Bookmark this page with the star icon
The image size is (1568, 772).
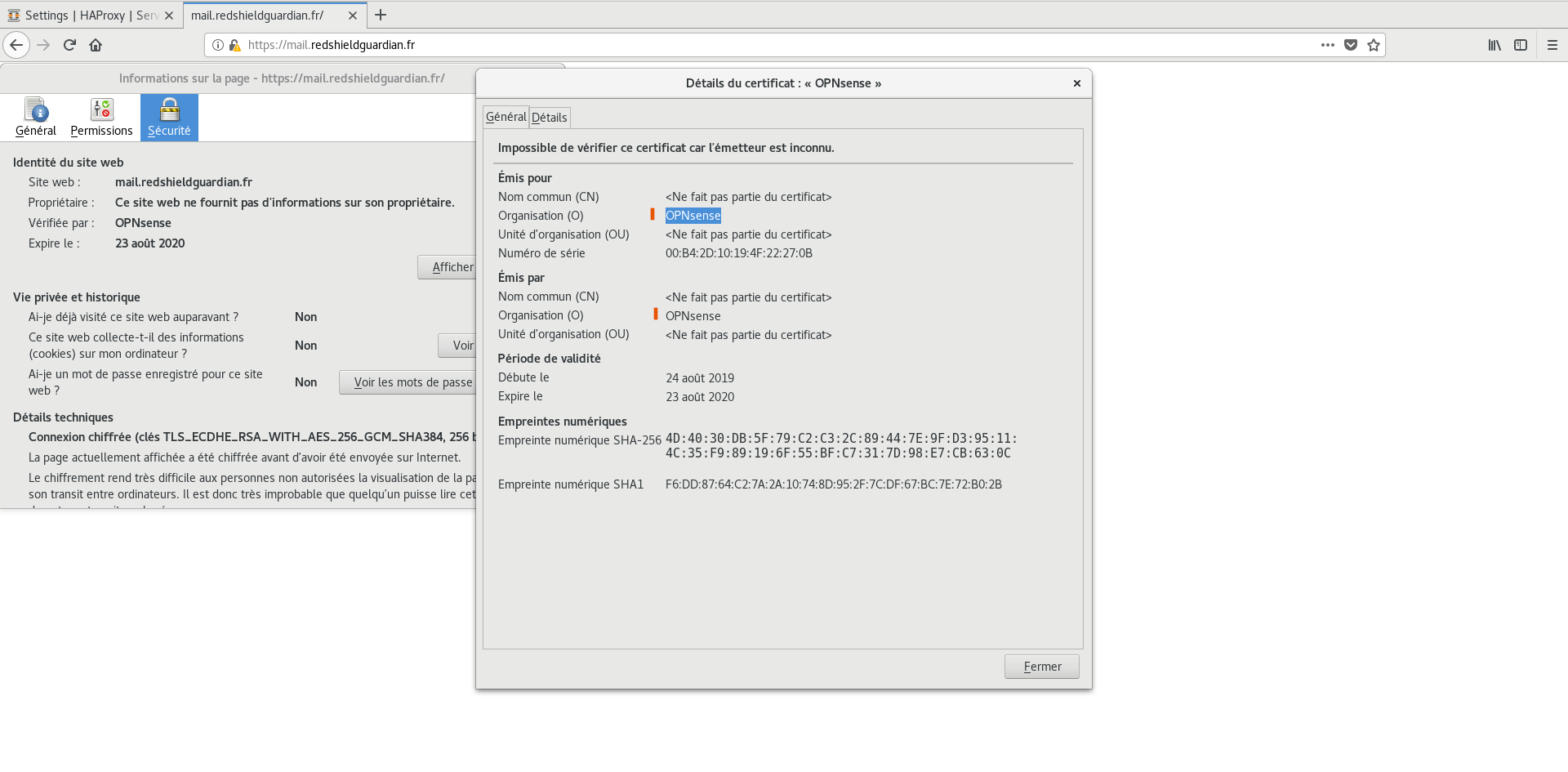tap(1374, 45)
